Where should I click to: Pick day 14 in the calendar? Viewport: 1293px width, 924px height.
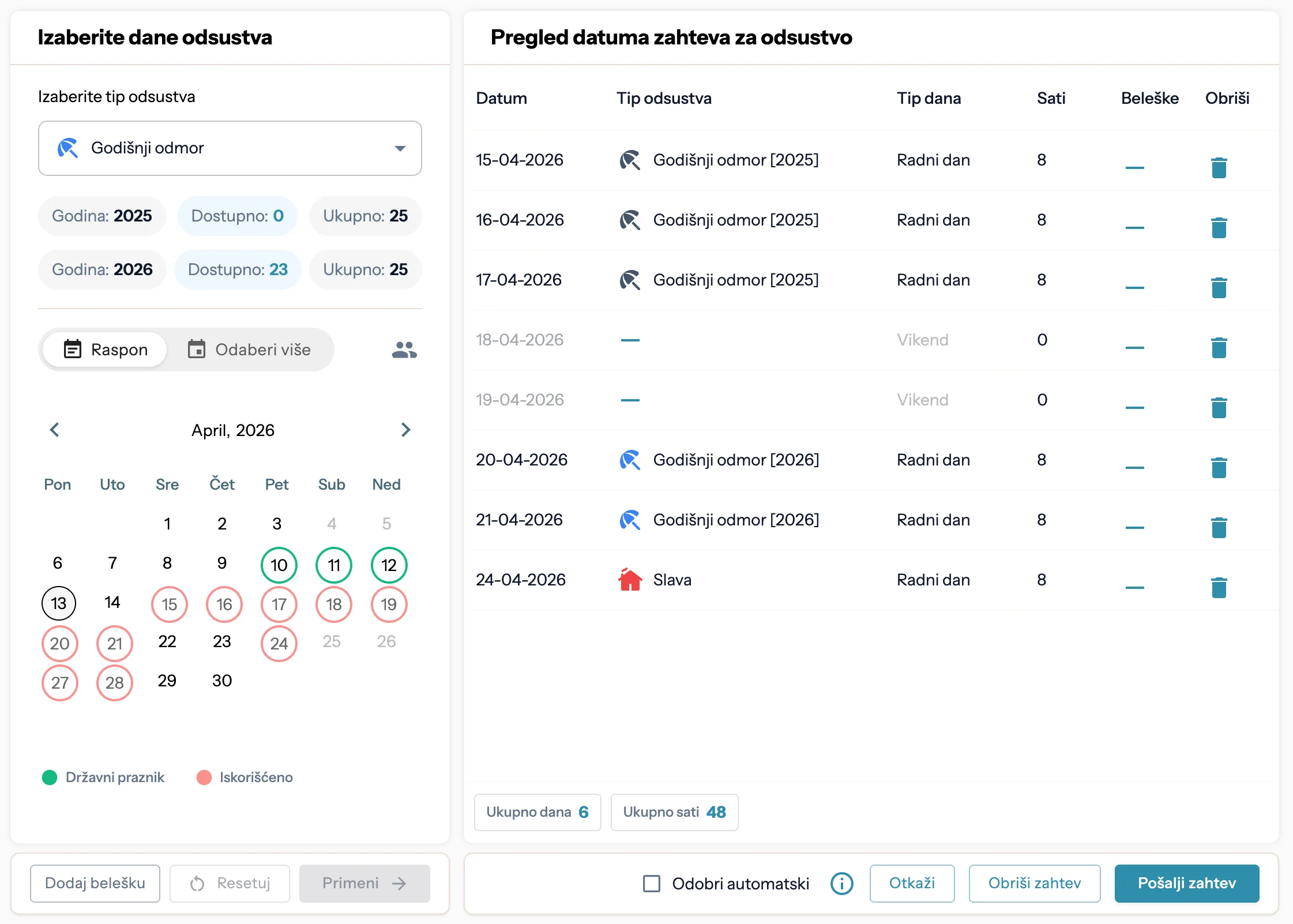point(112,603)
